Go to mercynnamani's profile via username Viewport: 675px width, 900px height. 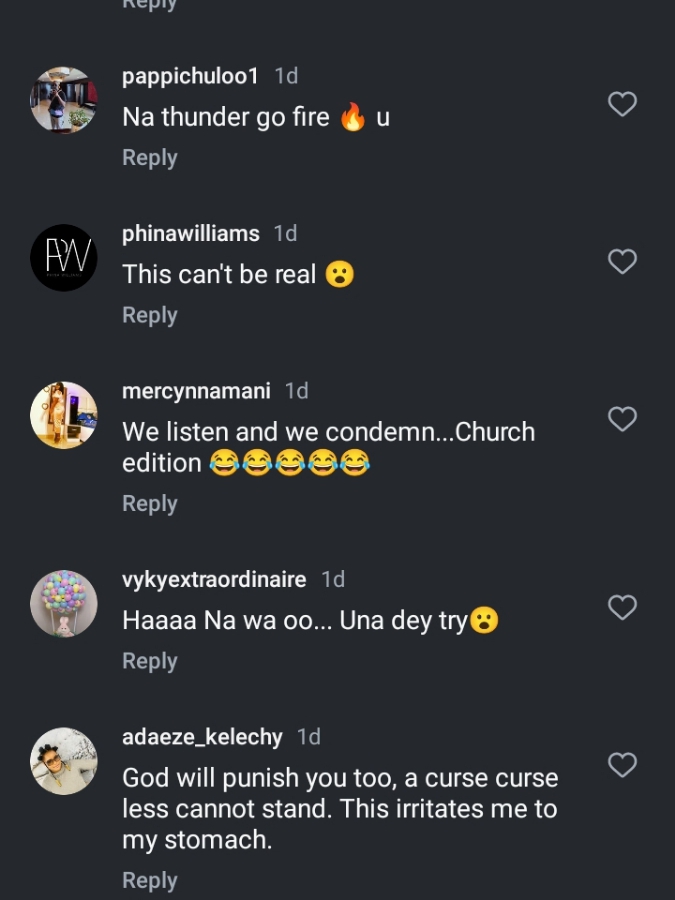tap(196, 391)
